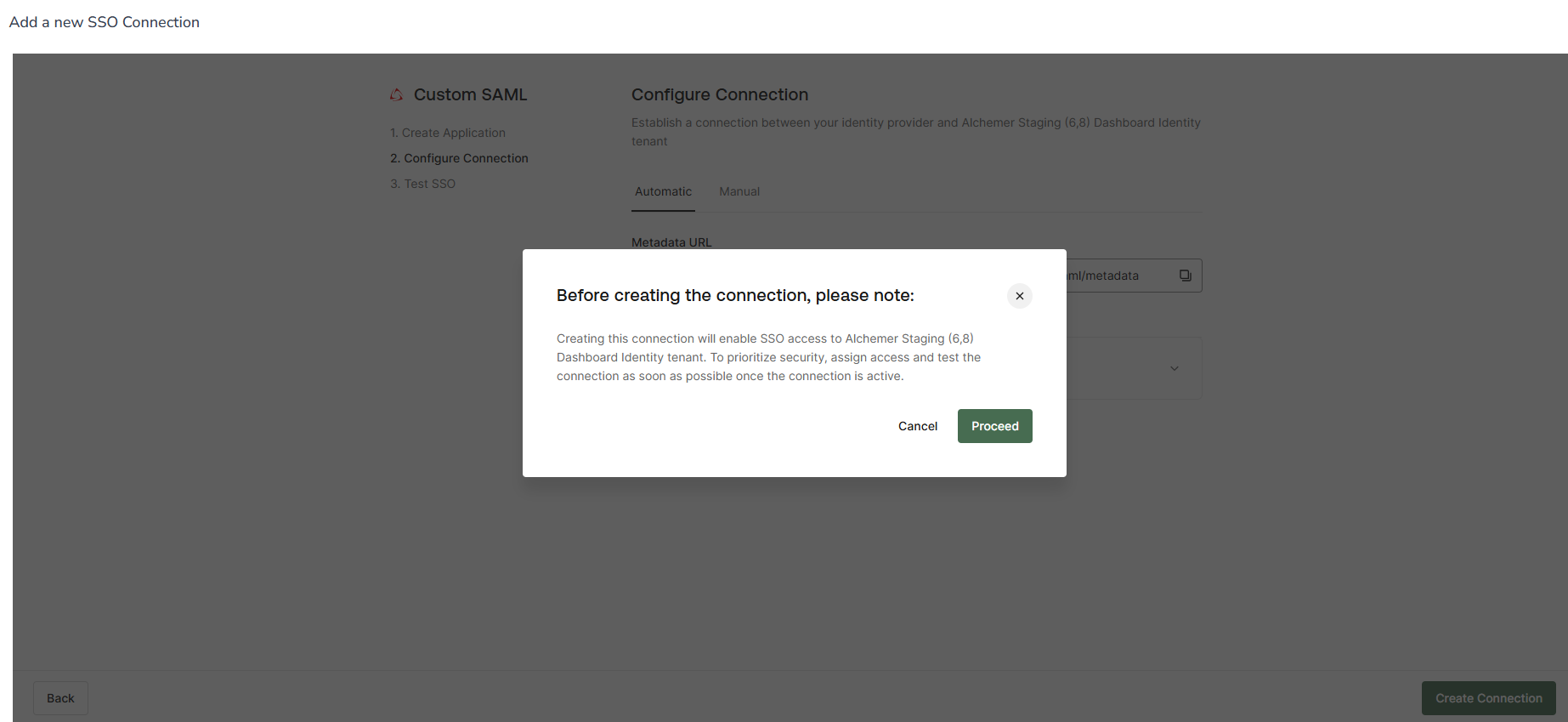Click the 'Configure Connection' heading
The image size is (1568, 722).
720,95
